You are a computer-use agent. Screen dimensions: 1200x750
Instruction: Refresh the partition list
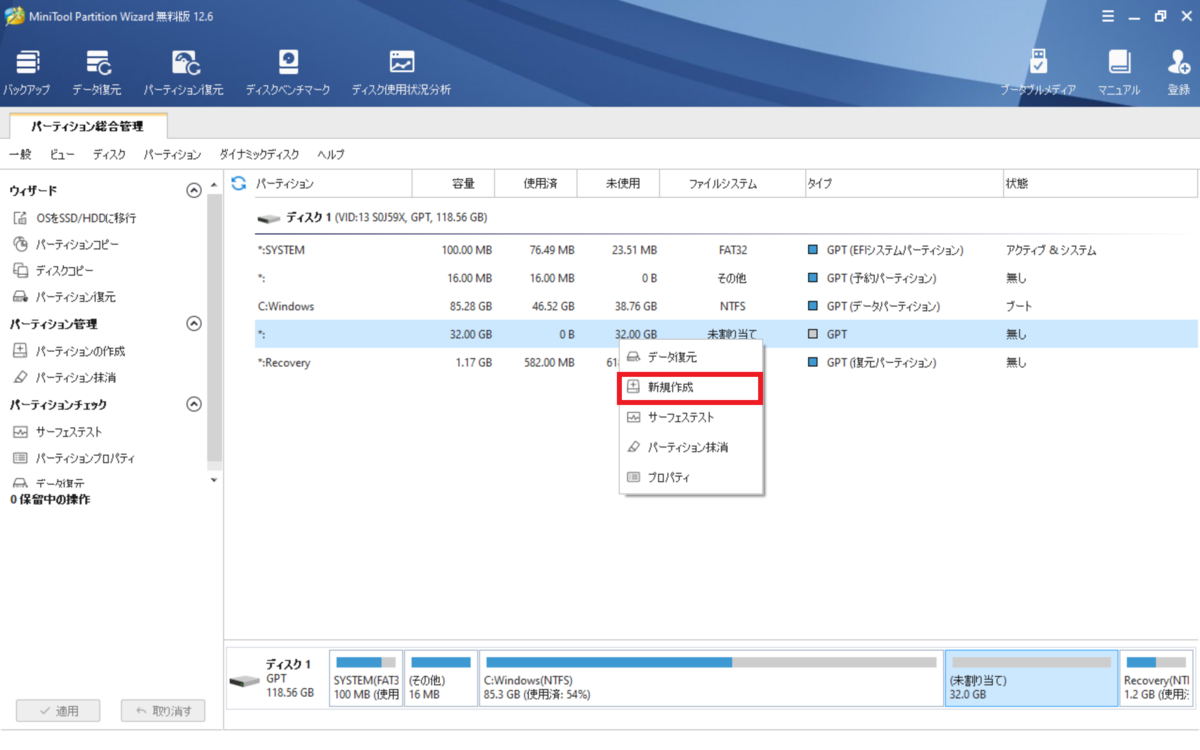238,183
